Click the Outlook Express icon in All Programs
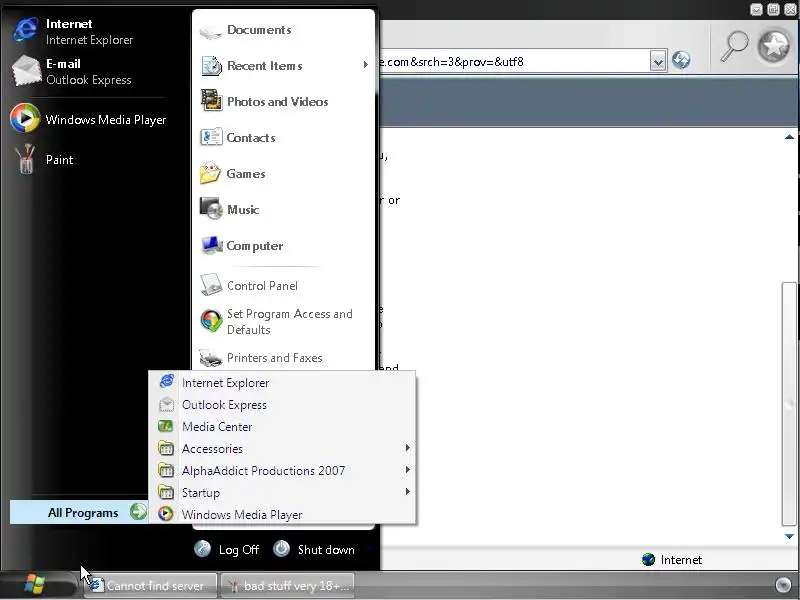 166,404
